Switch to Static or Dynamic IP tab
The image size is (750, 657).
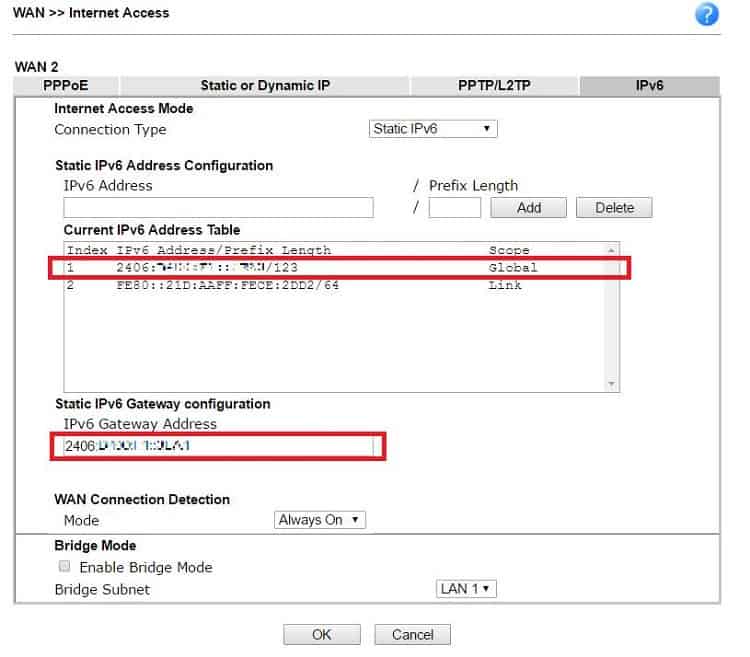pyautogui.click(x=265, y=86)
